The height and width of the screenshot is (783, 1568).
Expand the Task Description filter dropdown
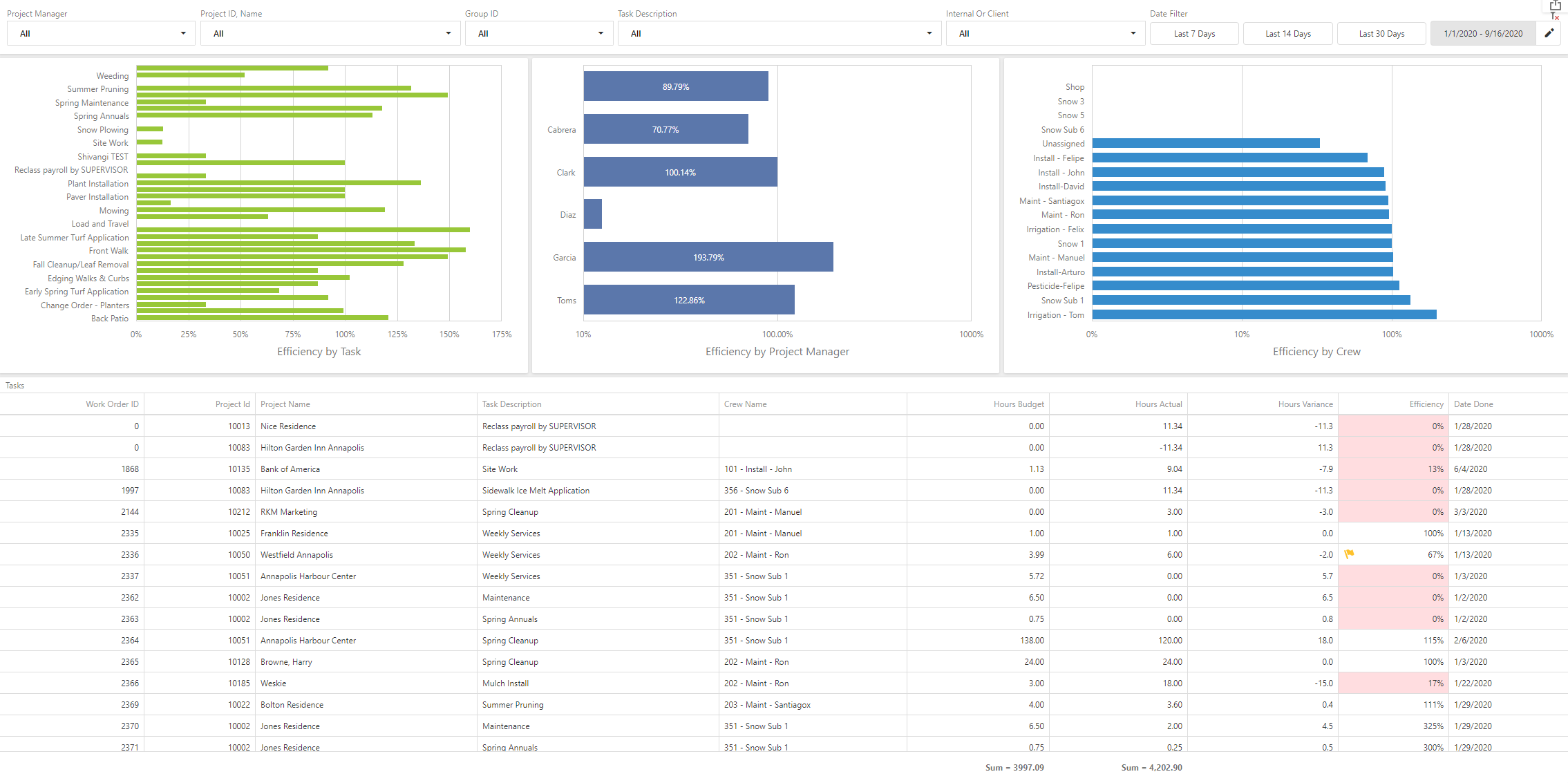779,34
